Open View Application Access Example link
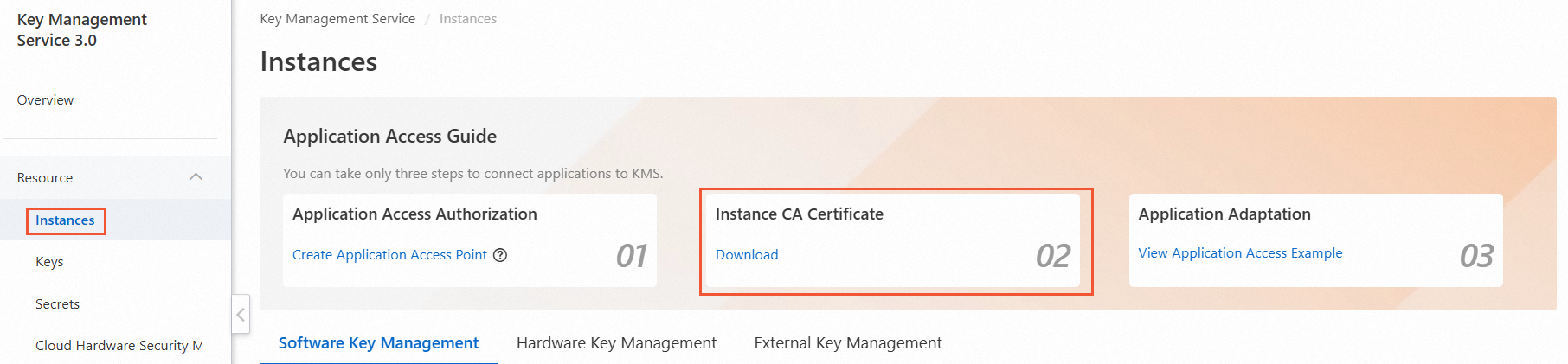The height and width of the screenshot is (364, 1568). tap(1240, 253)
